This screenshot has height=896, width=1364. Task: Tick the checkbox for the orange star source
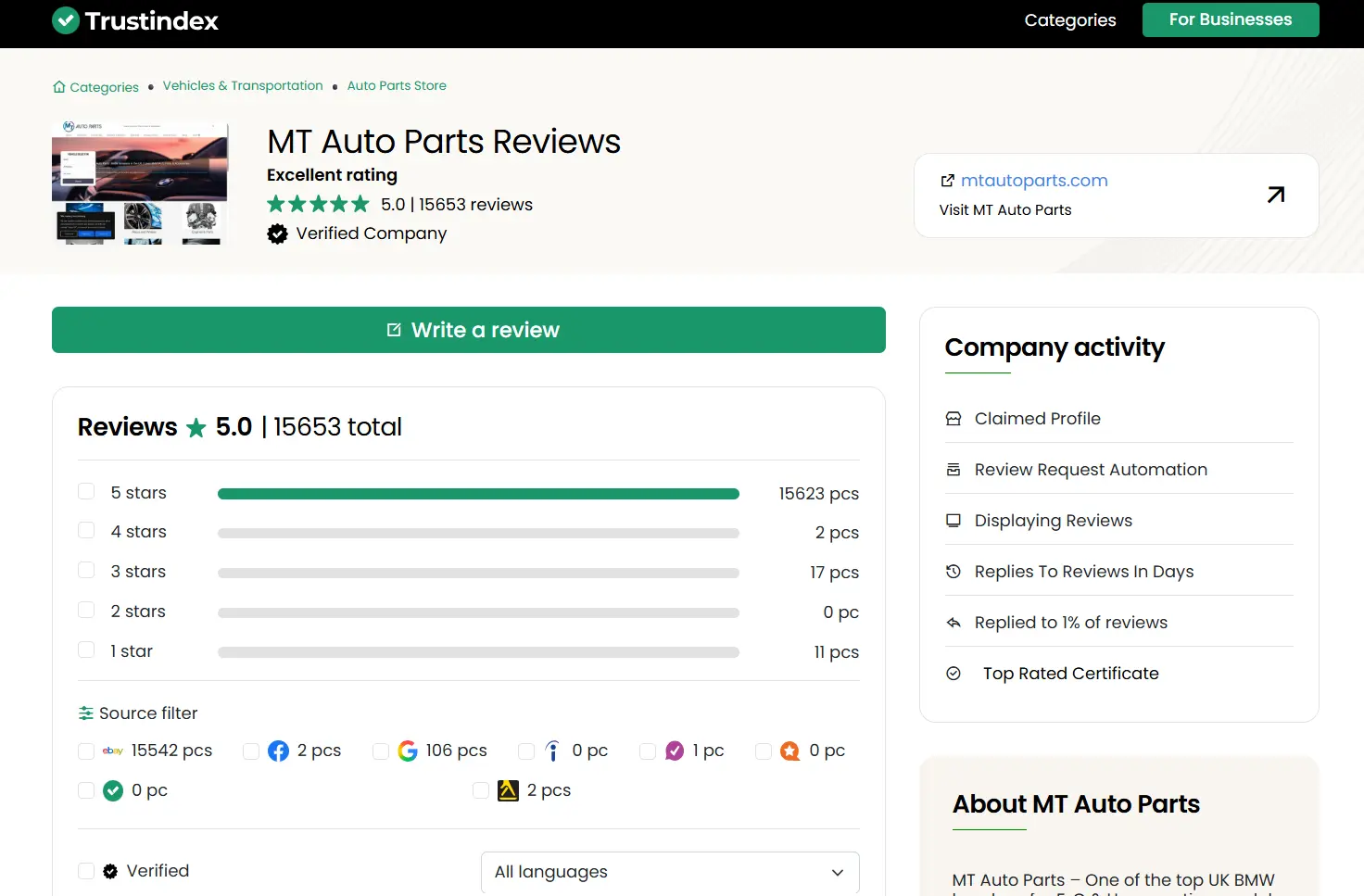[764, 751]
